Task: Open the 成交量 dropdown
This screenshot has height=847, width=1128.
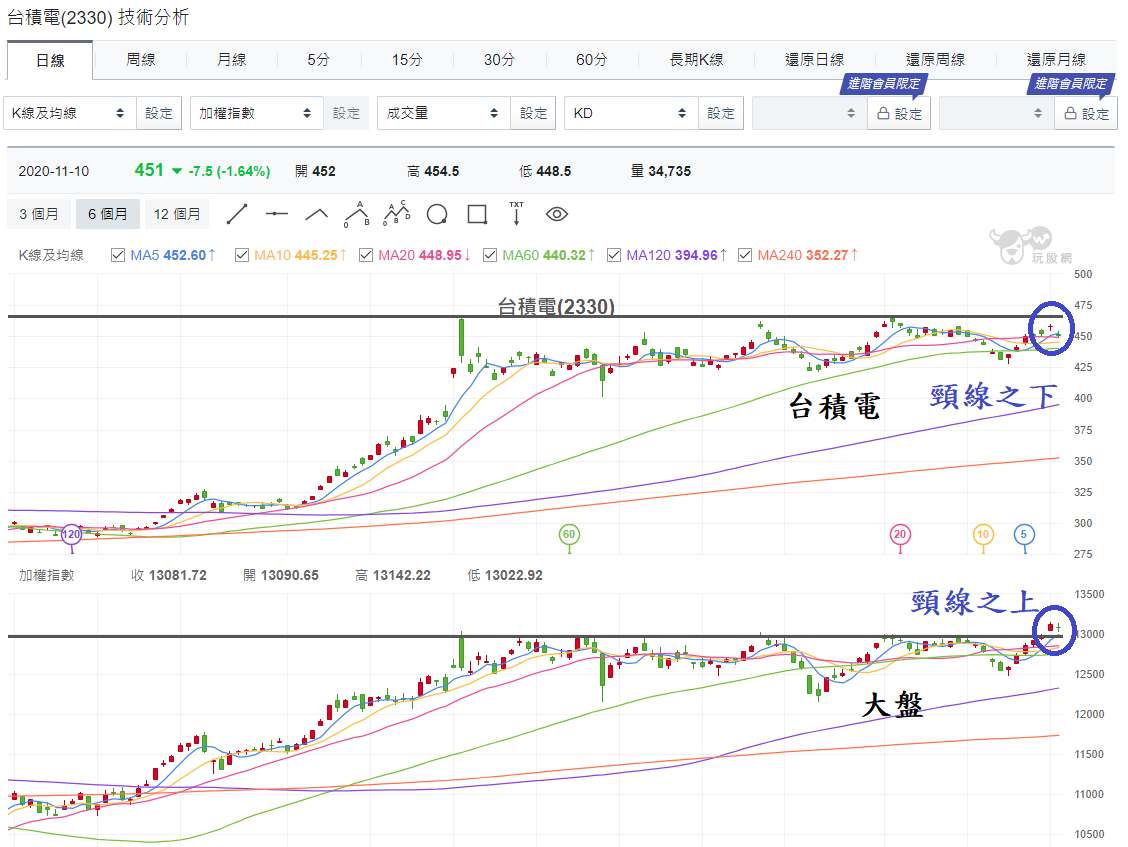Action: [444, 114]
